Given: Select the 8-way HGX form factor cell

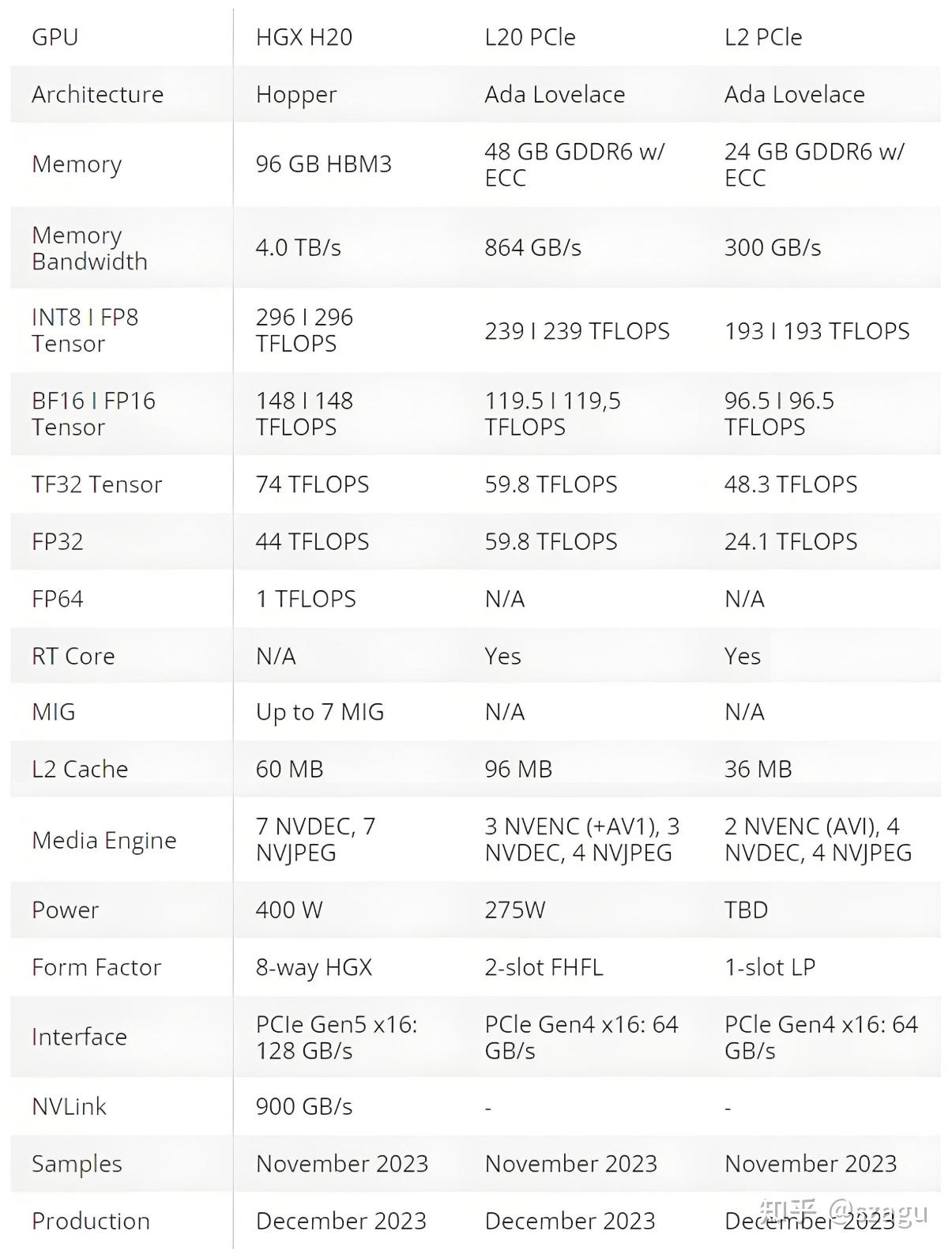Looking at the screenshot, I should pos(314,967).
